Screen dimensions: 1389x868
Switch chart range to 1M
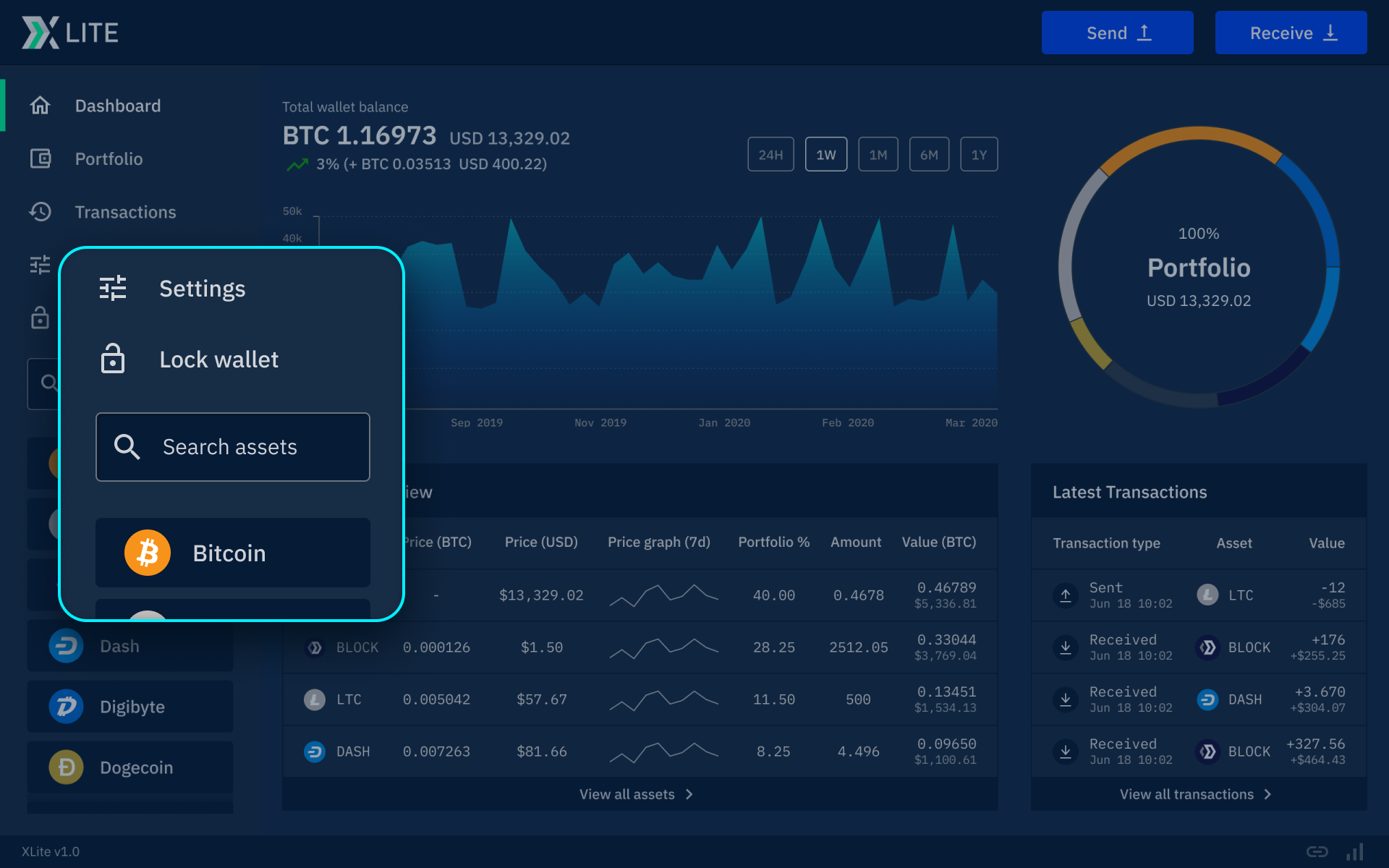[x=878, y=154]
